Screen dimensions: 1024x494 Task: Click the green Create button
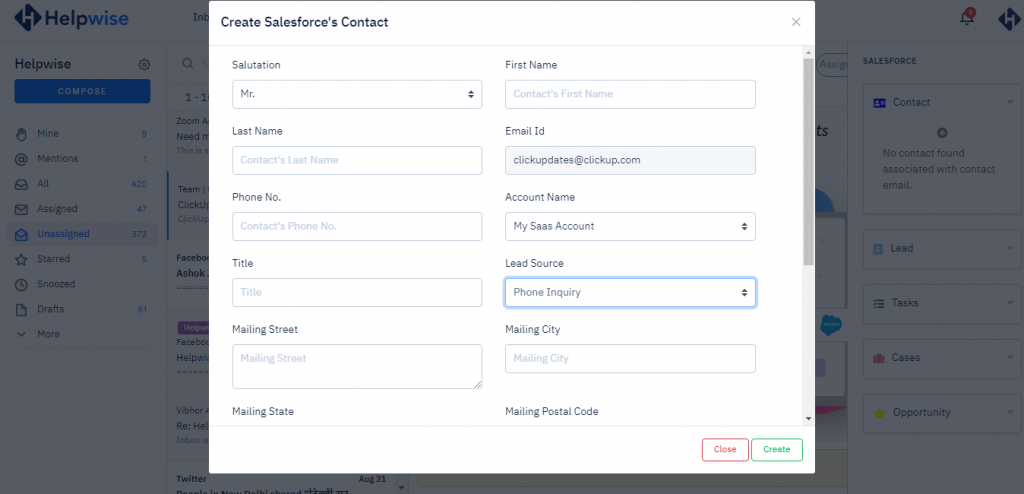coord(776,450)
